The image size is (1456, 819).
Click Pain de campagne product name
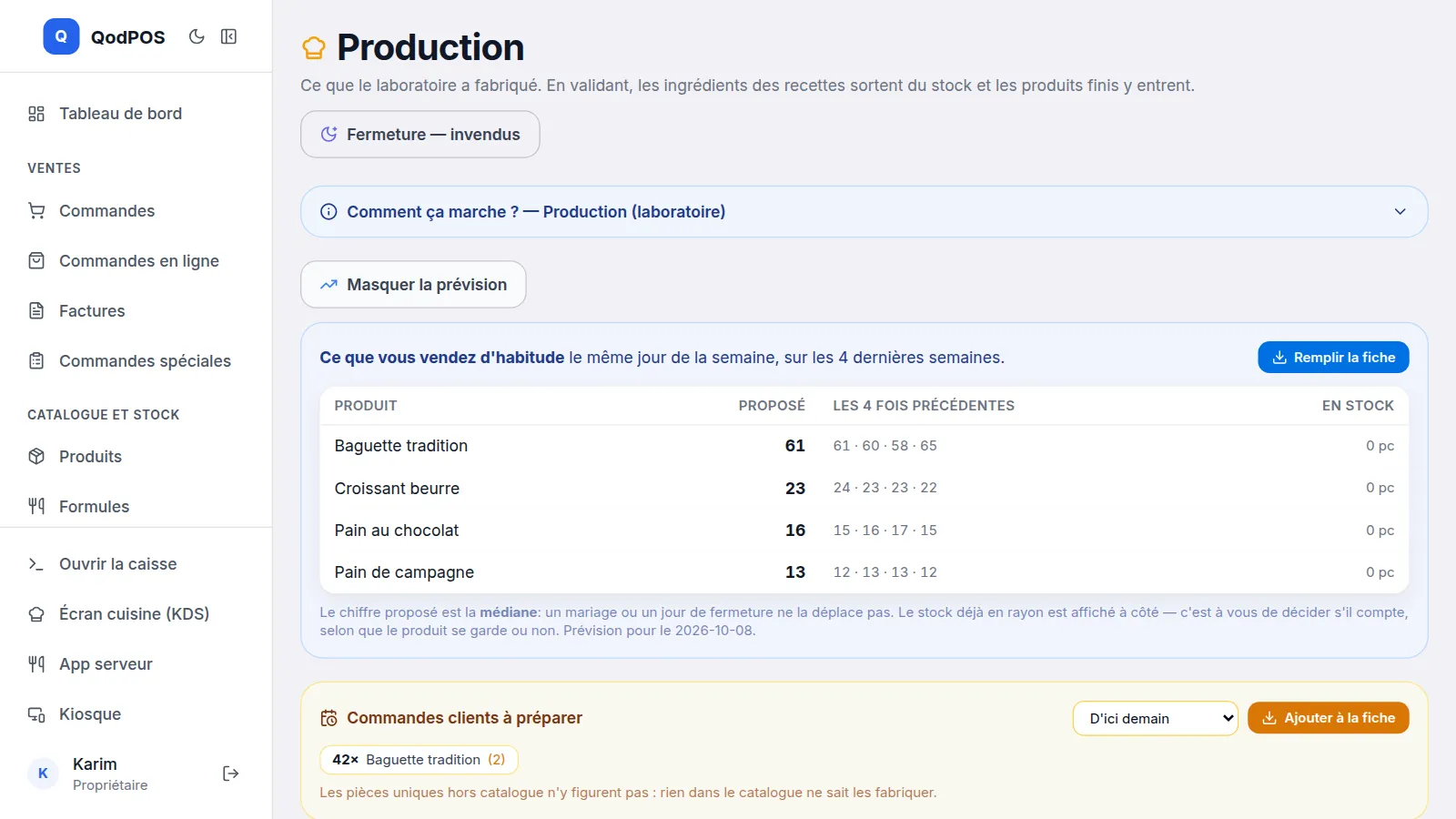point(404,572)
